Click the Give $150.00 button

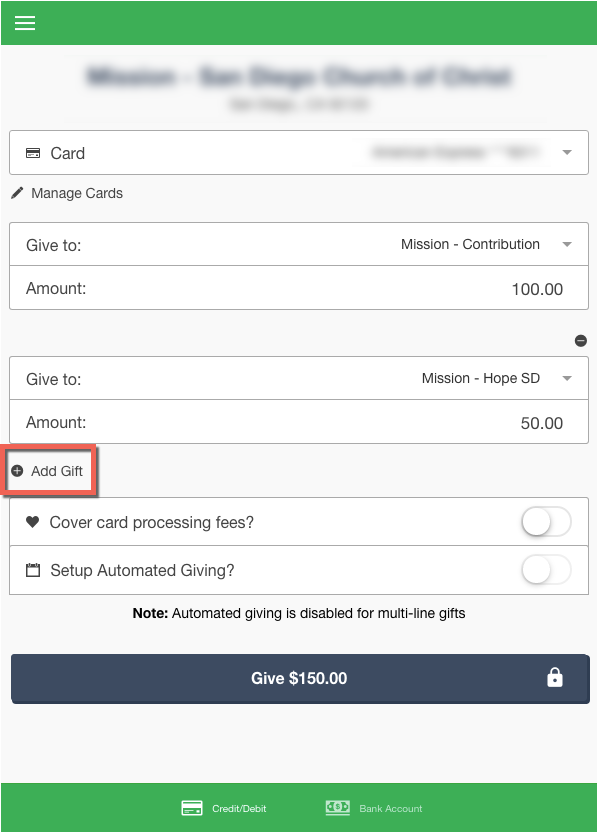[300, 679]
